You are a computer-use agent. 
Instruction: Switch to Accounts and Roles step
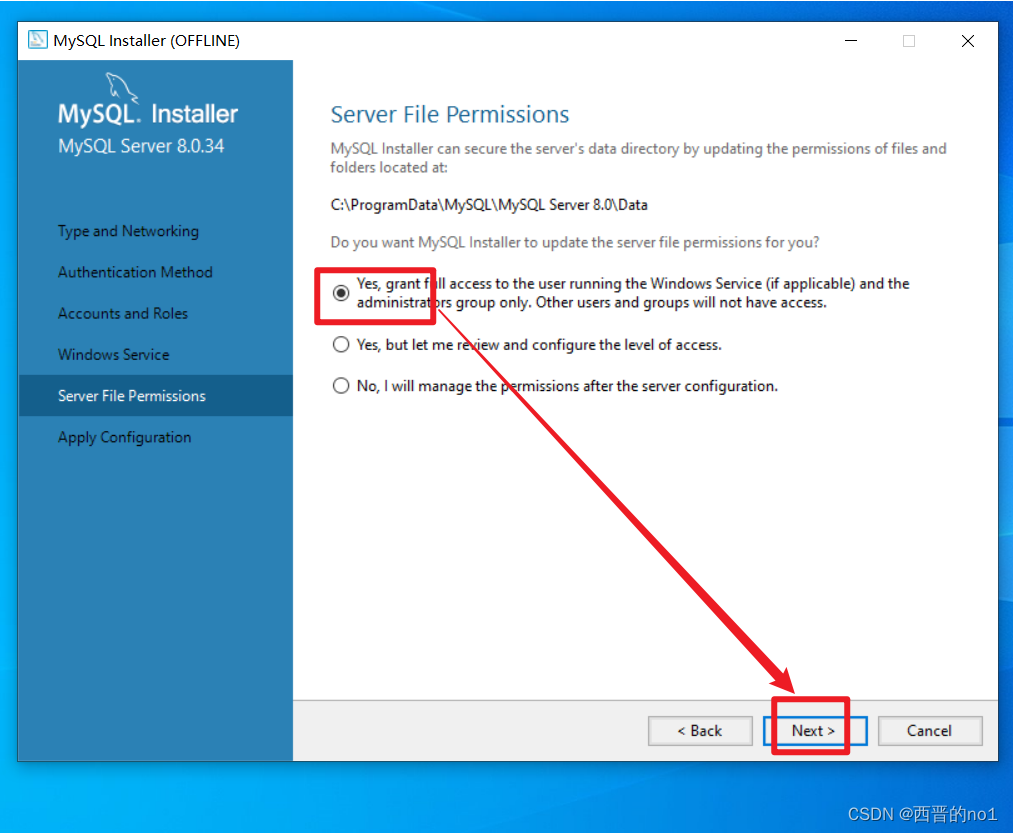point(123,313)
